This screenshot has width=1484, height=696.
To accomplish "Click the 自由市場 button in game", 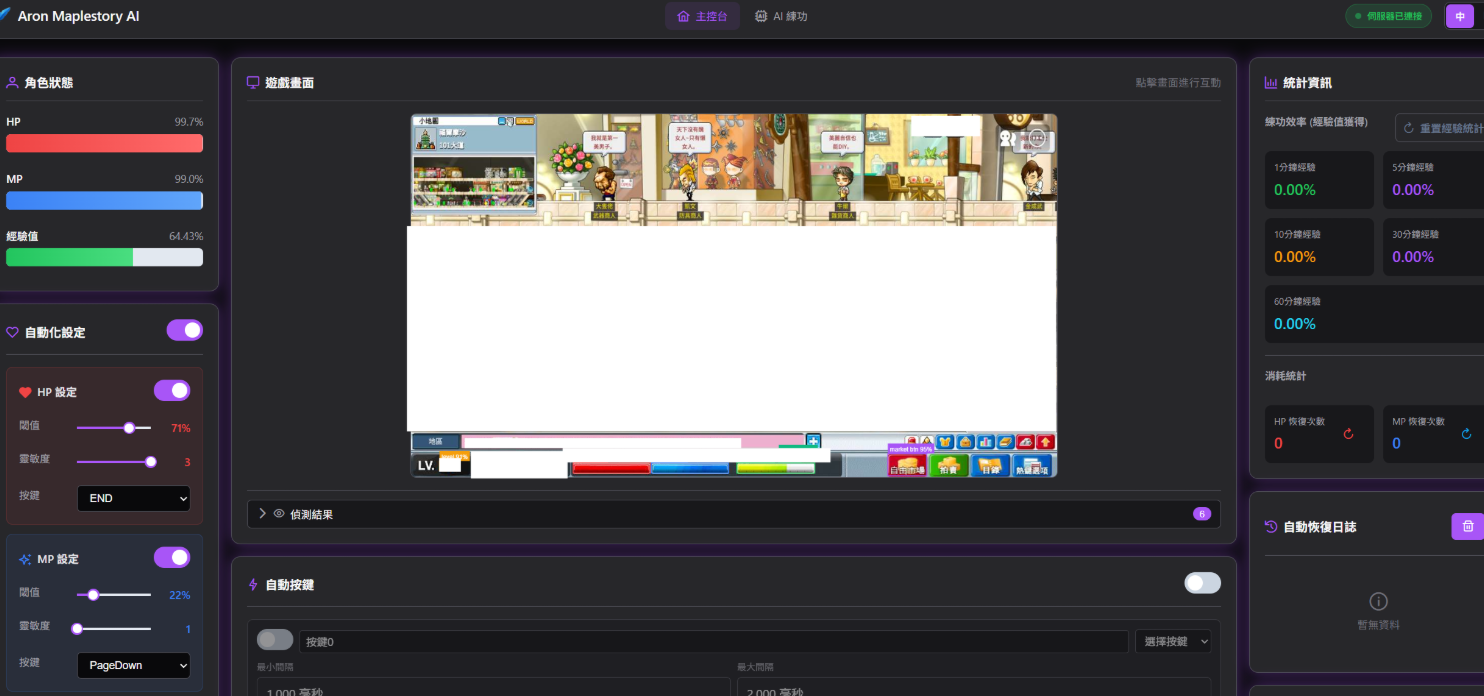I will pos(907,466).
